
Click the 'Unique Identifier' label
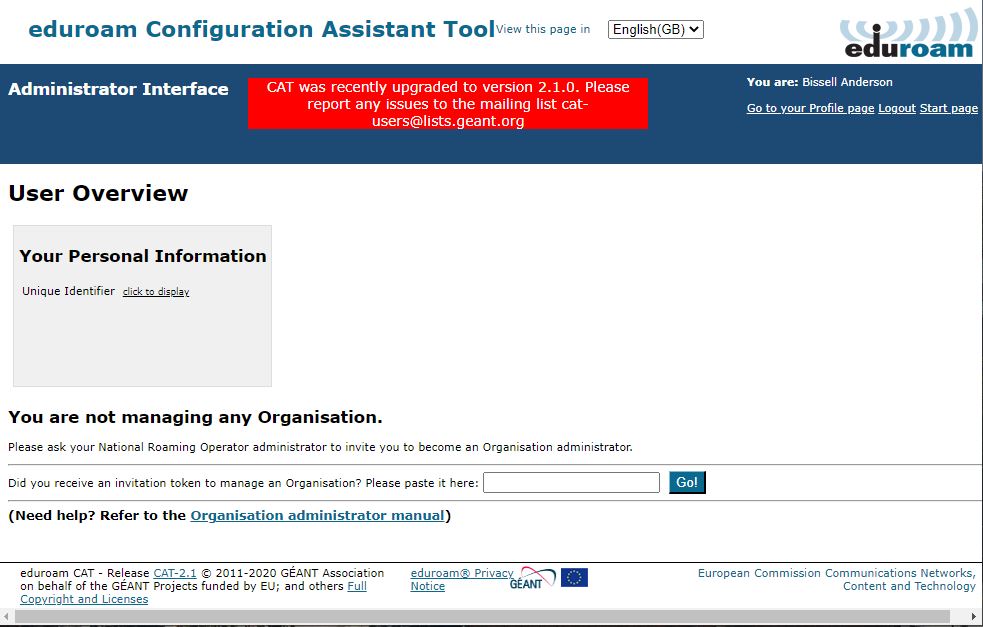[x=68, y=291]
